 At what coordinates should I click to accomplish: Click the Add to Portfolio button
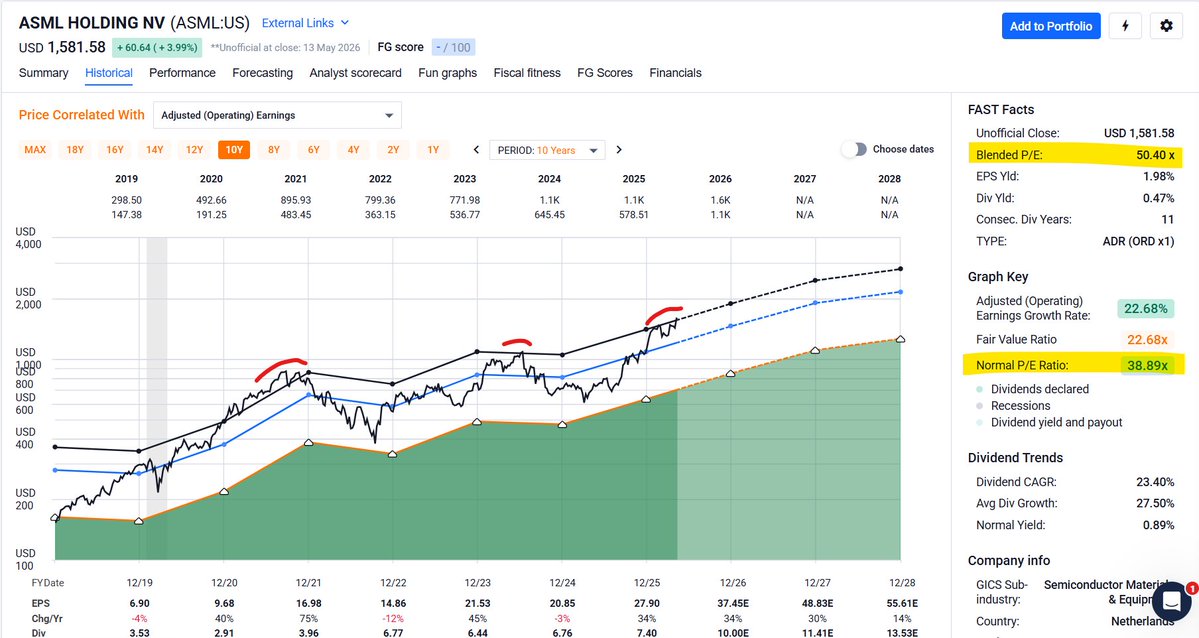pyautogui.click(x=1051, y=26)
